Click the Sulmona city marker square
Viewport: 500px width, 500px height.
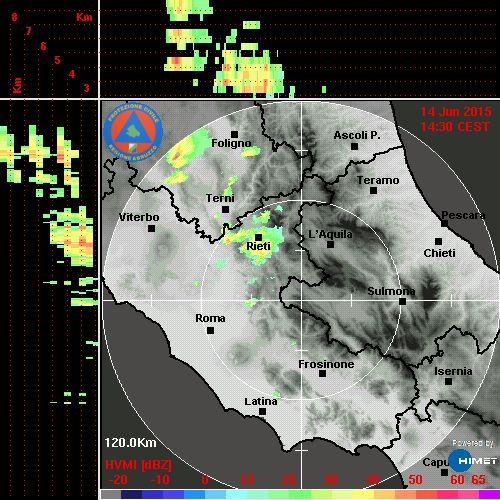[402, 302]
